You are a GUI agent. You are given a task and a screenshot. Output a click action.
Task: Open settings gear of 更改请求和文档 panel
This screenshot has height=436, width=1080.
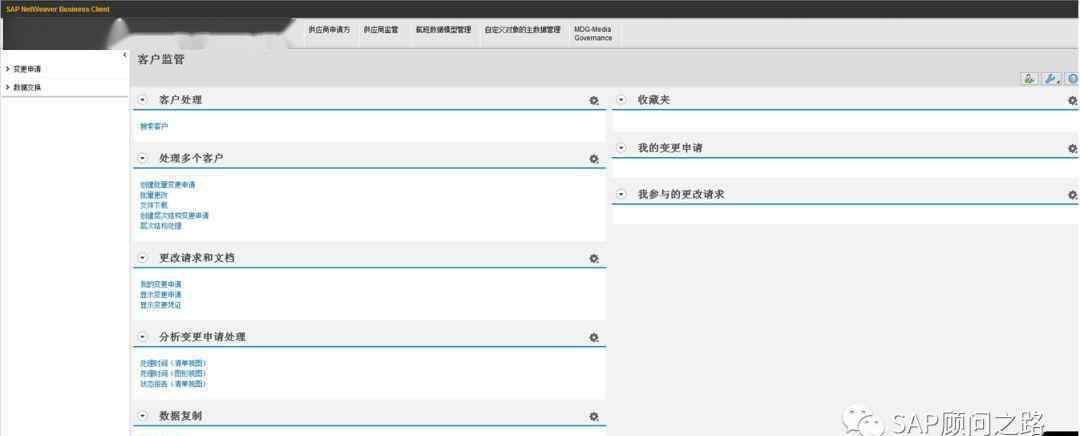click(x=594, y=259)
